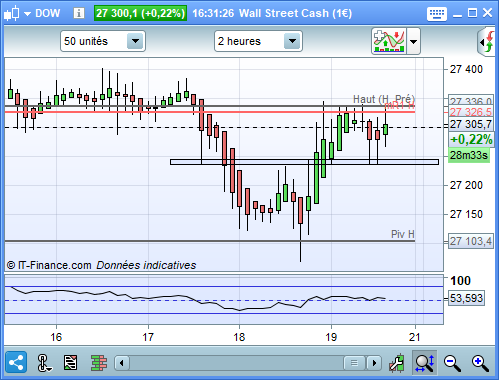Click the Haut (H. Pré) level label
Viewport: 499px width, 380px height.
pos(384,99)
